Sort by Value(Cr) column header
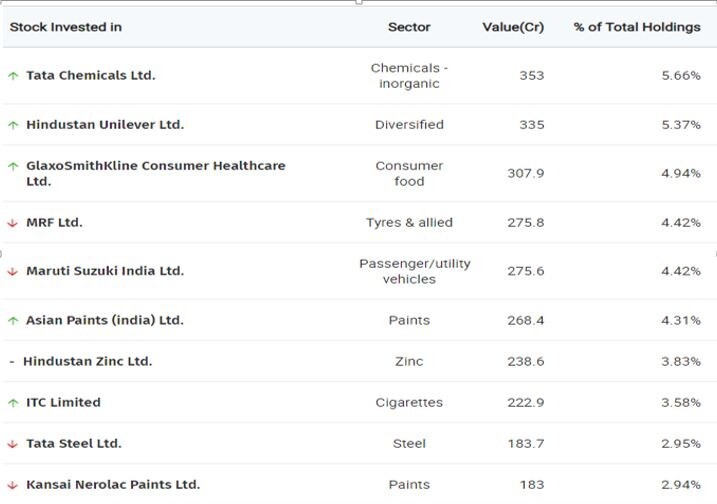The width and height of the screenshot is (717, 504). tap(513, 27)
